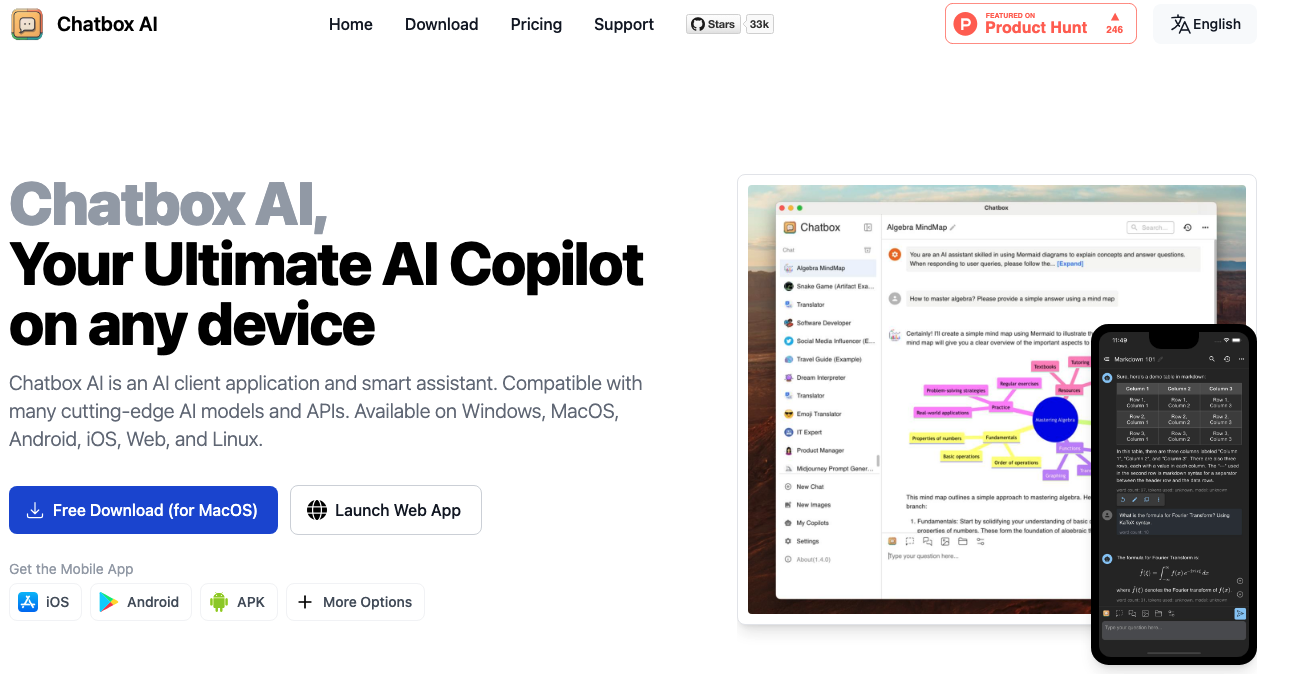Select Midjourney Prompt Generator in preview sidebar
The width and height of the screenshot is (1299, 689).
827,468
